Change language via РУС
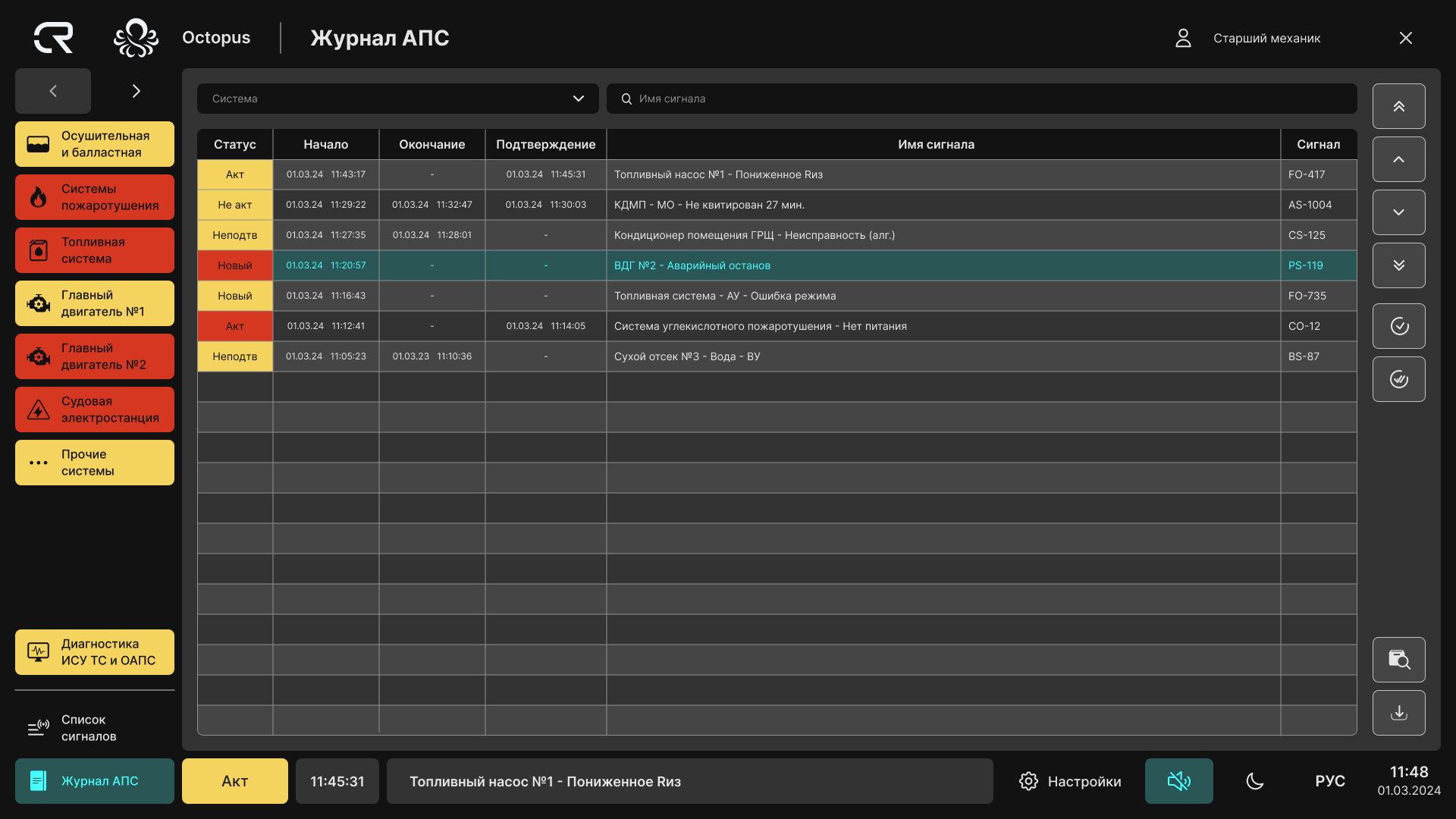The width and height of the screenshot is (1456, 819). (x=1329, y=781)
